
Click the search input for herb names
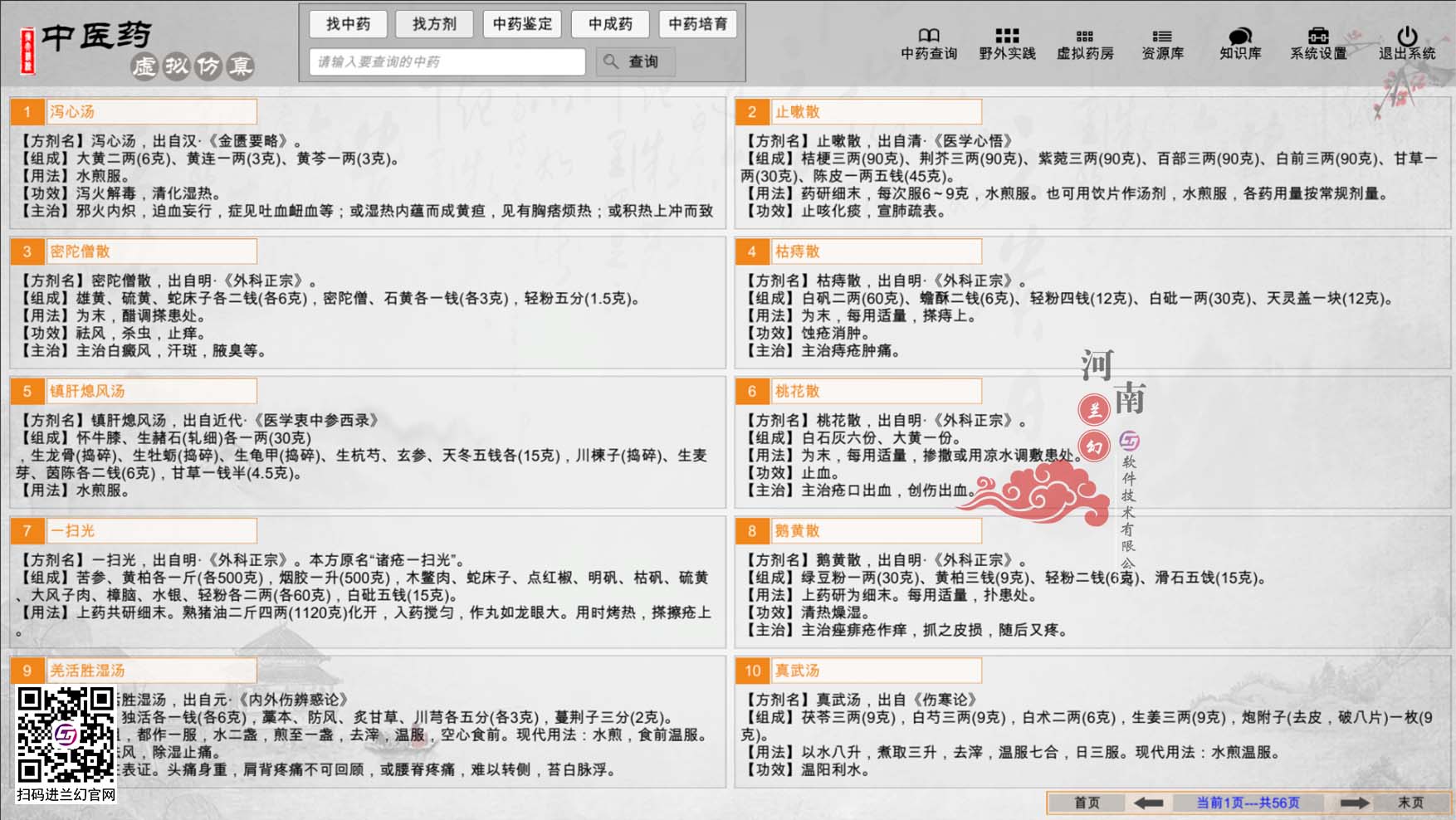pos(447,61)
